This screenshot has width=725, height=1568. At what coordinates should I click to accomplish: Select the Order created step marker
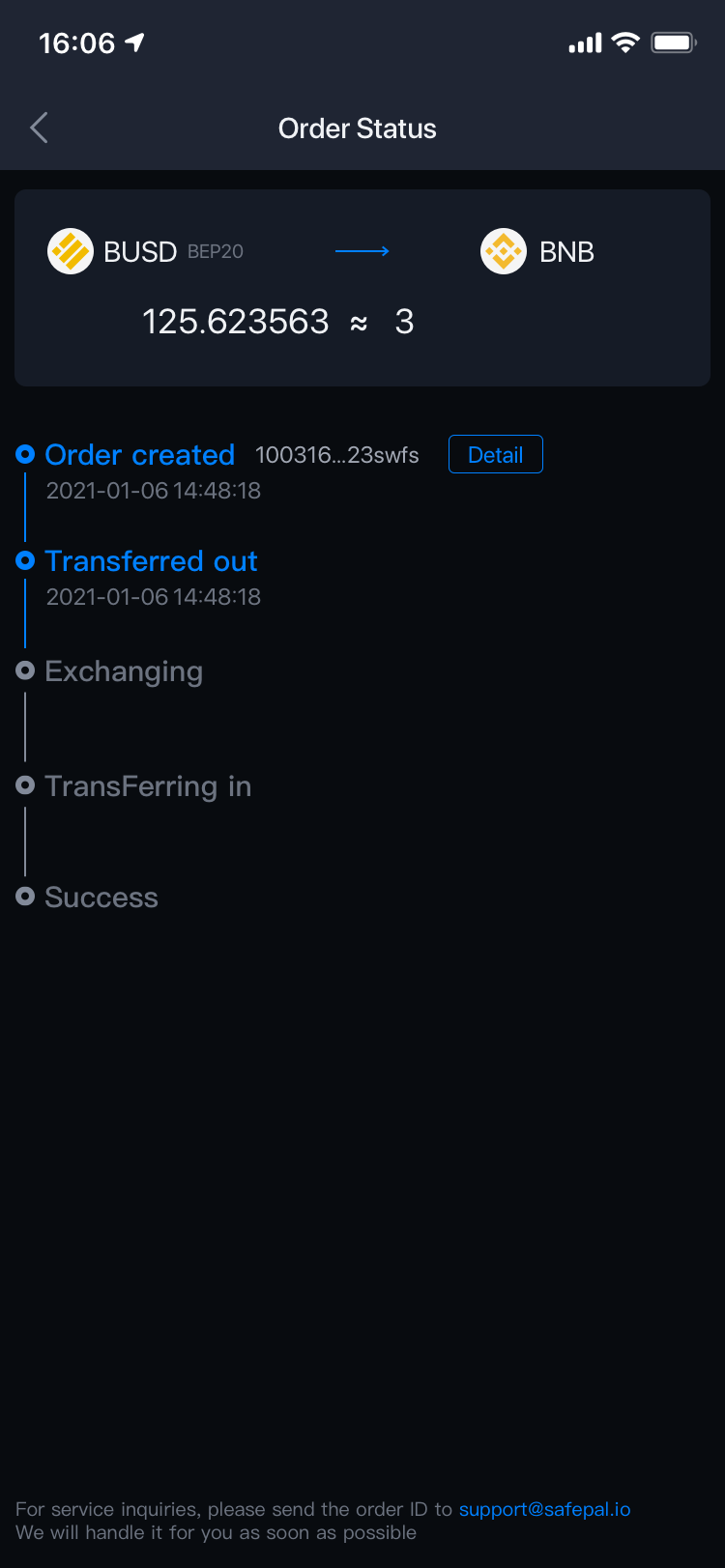26,454
